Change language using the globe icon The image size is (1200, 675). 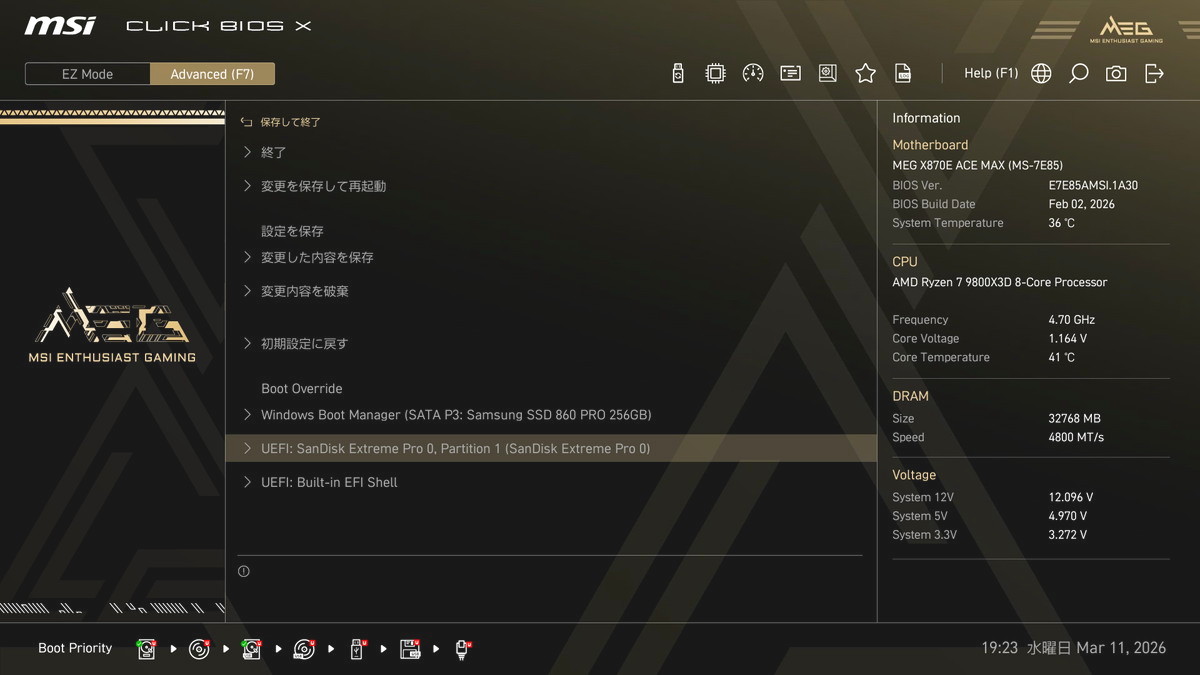point(1041,73)
